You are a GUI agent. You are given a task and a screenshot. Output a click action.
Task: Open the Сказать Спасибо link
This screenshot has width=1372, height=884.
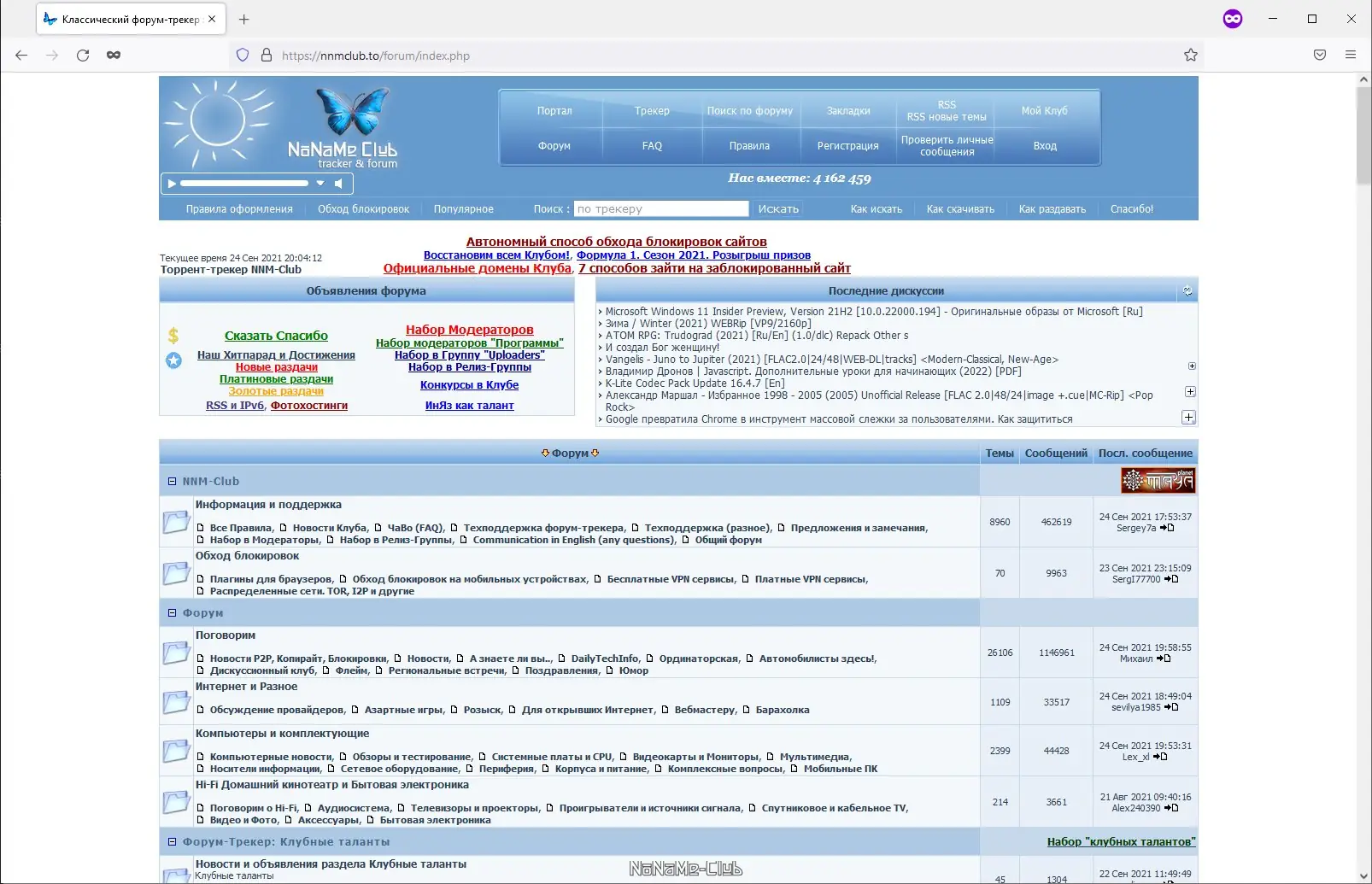pyautogui.click(x=275, y=335)
